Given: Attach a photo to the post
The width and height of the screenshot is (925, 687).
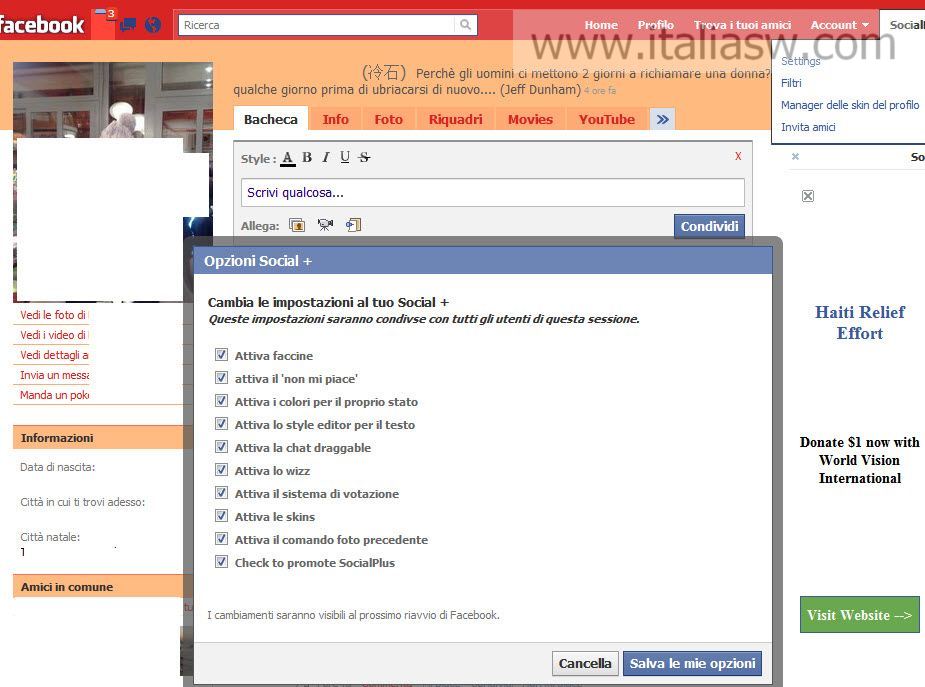Looking at the screenshot, I should [297, 225].
